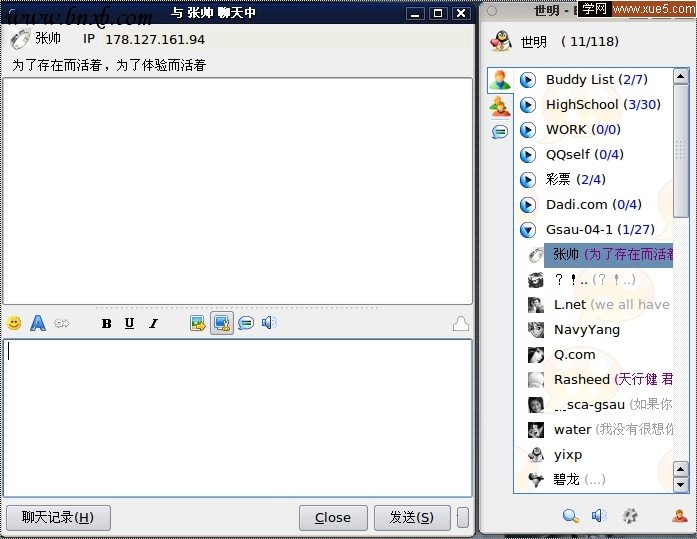Image resolution: width=697 pixels, height=539 pixels.
Task: Click the chat conversation display area
Action: pos(237,191)
